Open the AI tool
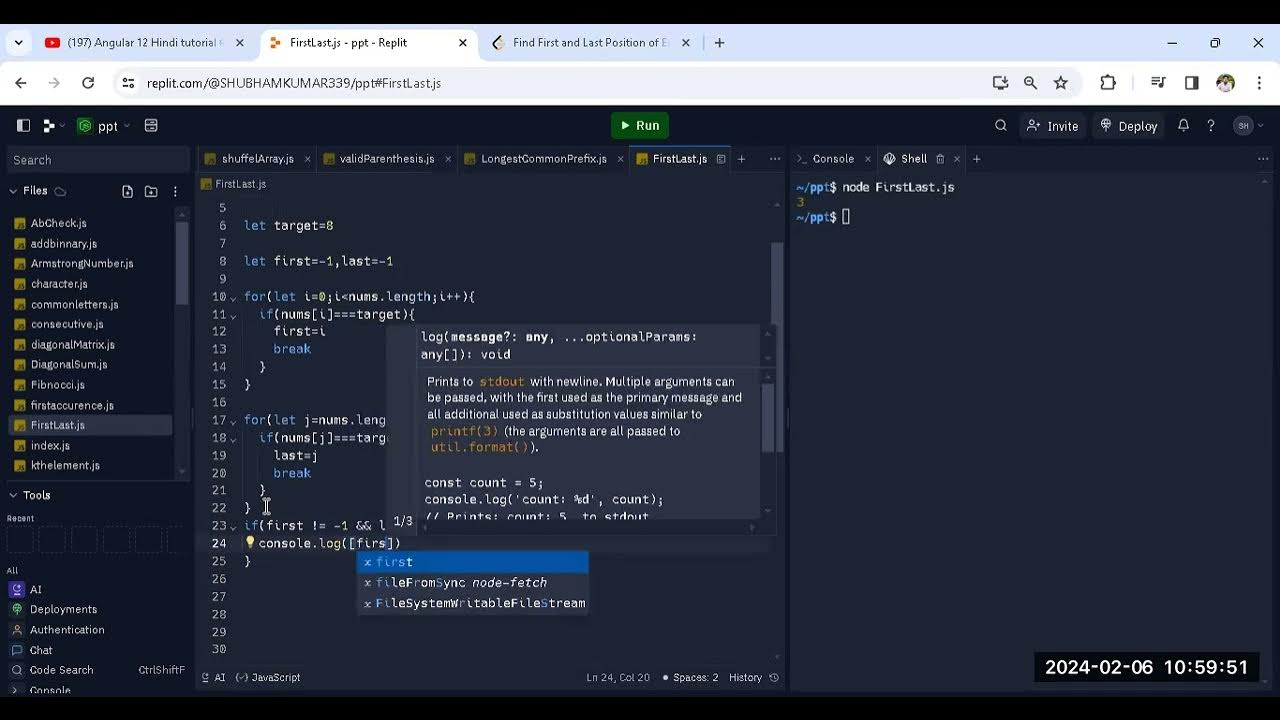Viewport: 1280px width, 720px height. (x=35, y=590)
